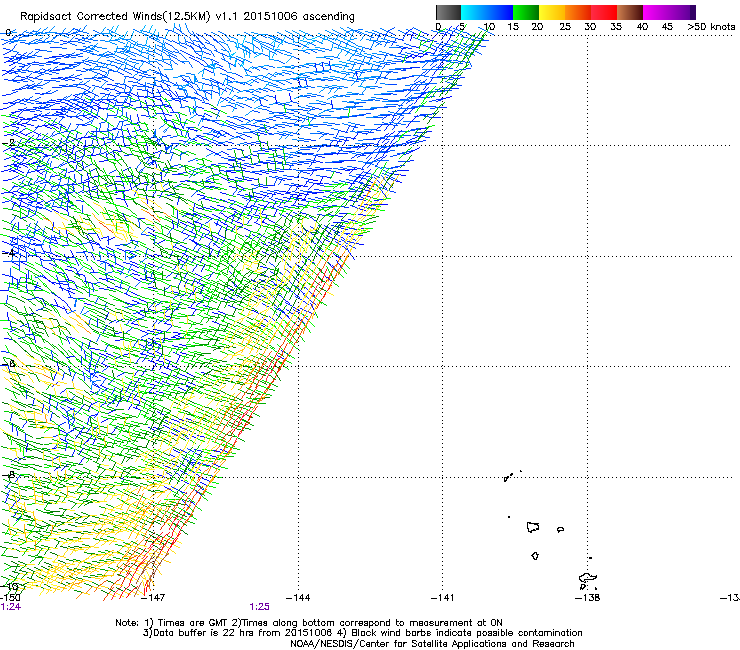This screenshot has width=740, height=650.
Task: Click the '40' legend scale label
Action: pos(642,26)
